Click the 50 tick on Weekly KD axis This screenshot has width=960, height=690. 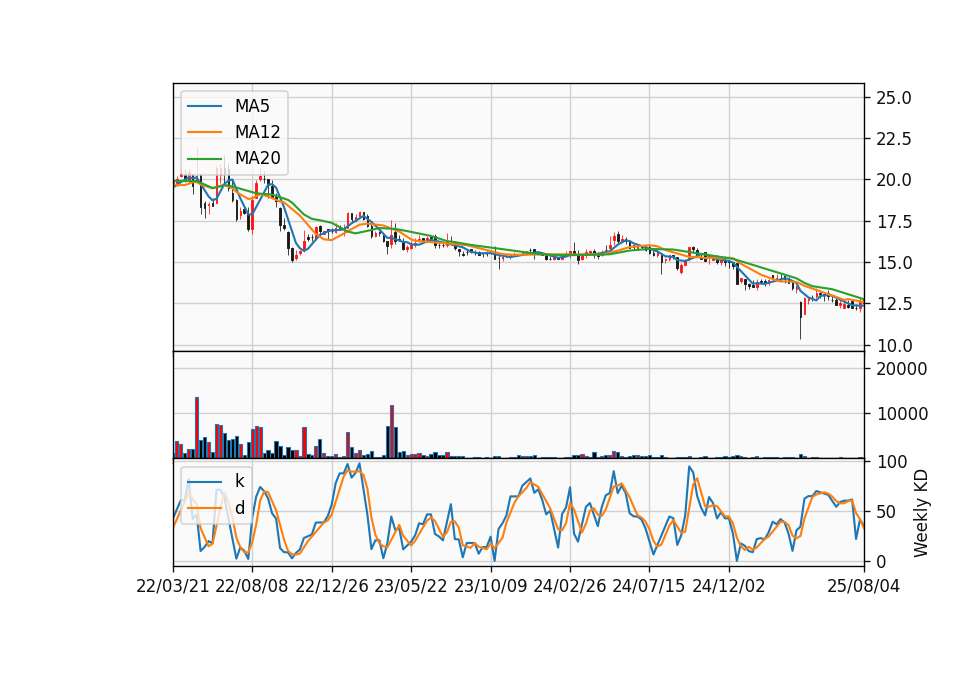pyautogui.click(x=887, y=512)
